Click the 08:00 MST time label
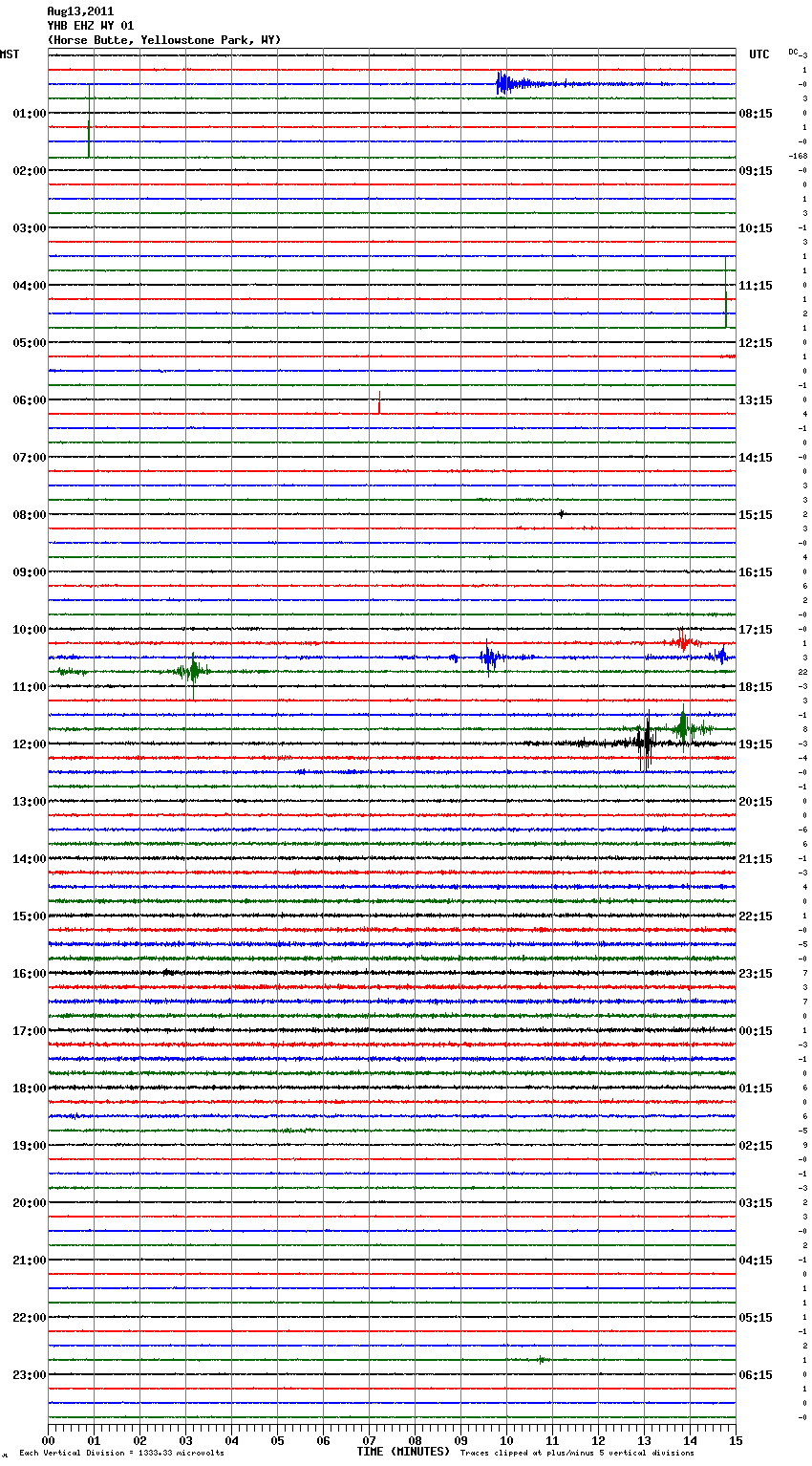 coord(30,514)
